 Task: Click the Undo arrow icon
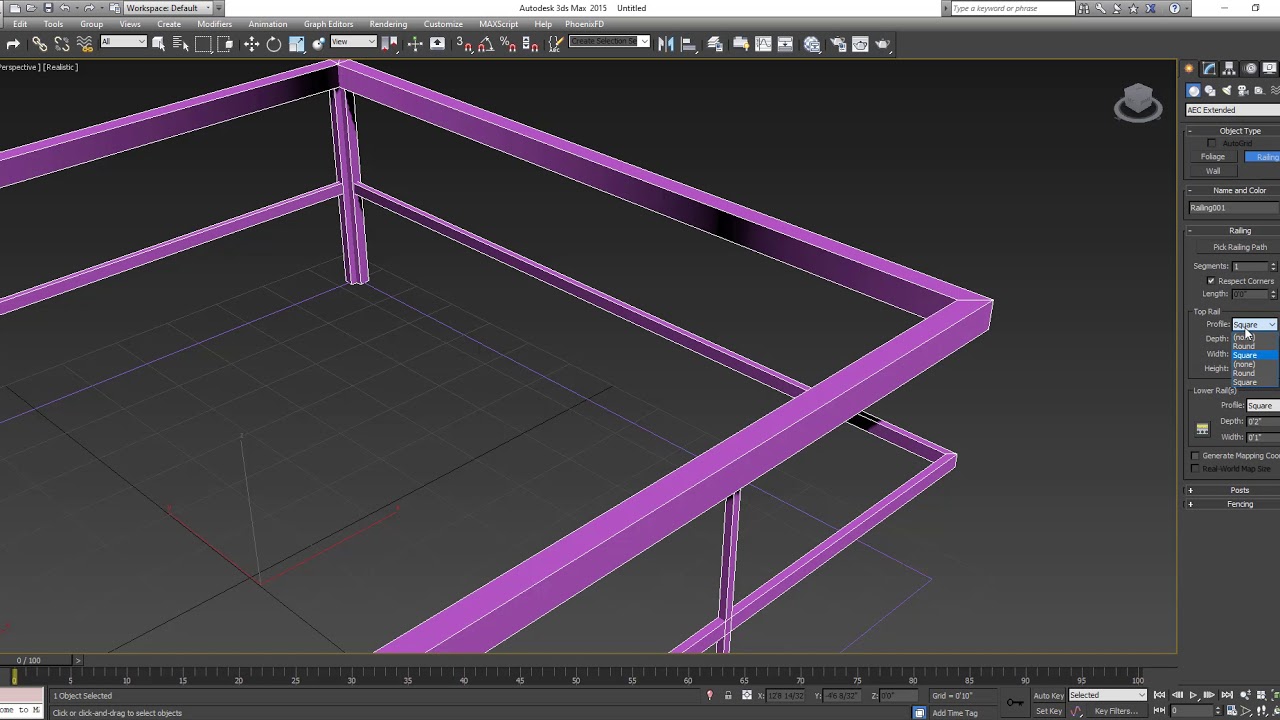65,8
